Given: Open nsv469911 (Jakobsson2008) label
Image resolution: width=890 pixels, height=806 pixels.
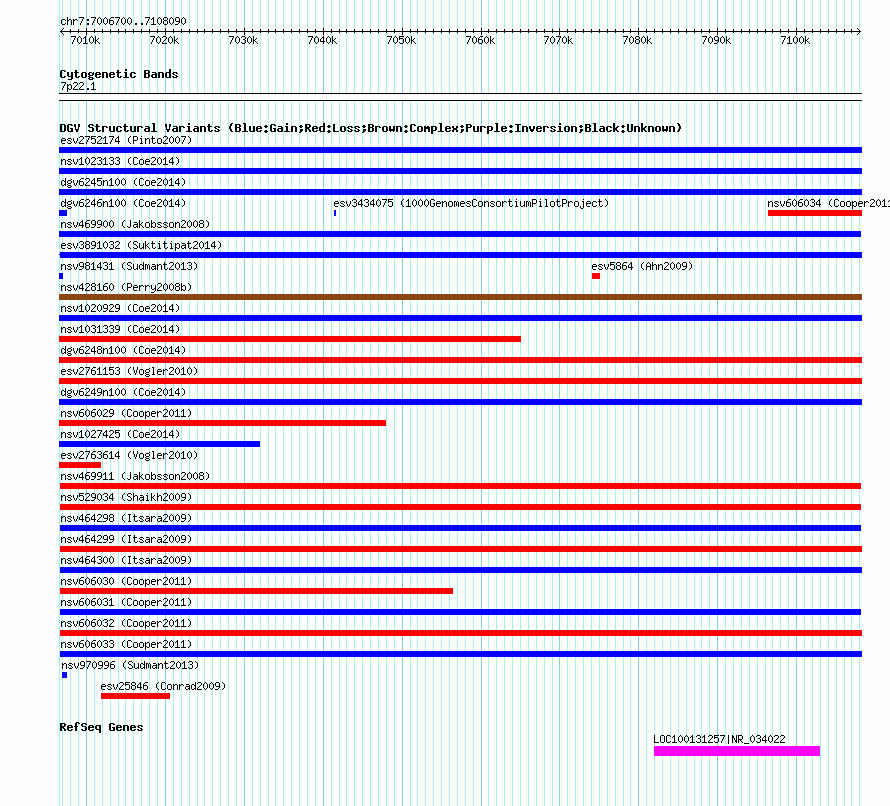Looking at the screenshot, I should click(135, 476).
